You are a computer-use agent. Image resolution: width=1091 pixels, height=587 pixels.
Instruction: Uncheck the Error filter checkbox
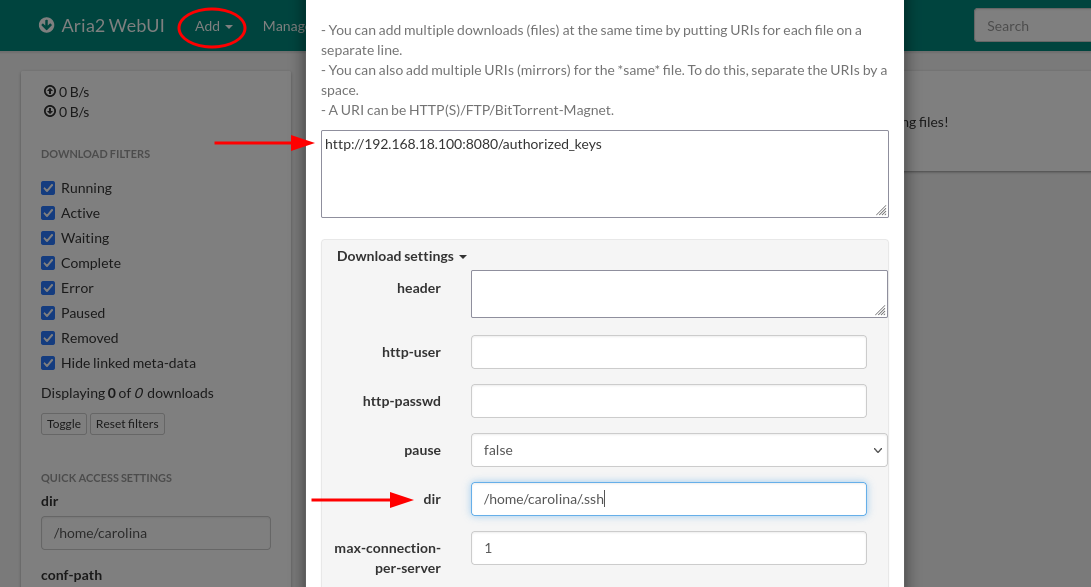pos(48,288)
